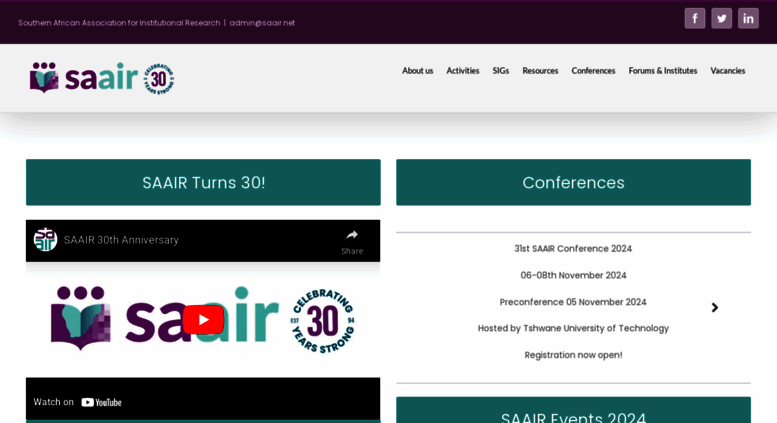The width and height of the screenshot is (777, 423).
Task: Click the video thumbnail's 30 Years Strong badge
Action: (323, 321)
